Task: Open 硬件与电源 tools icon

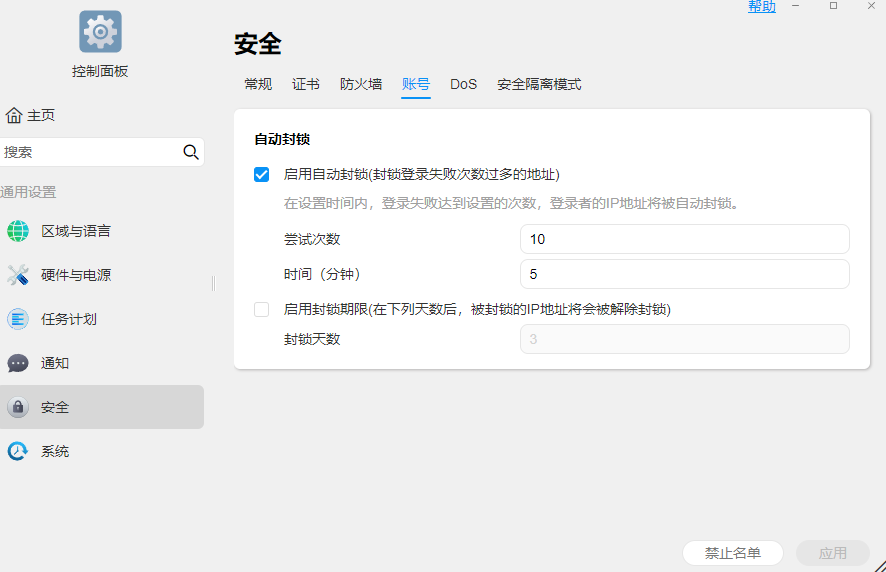Action: (18, 275)
